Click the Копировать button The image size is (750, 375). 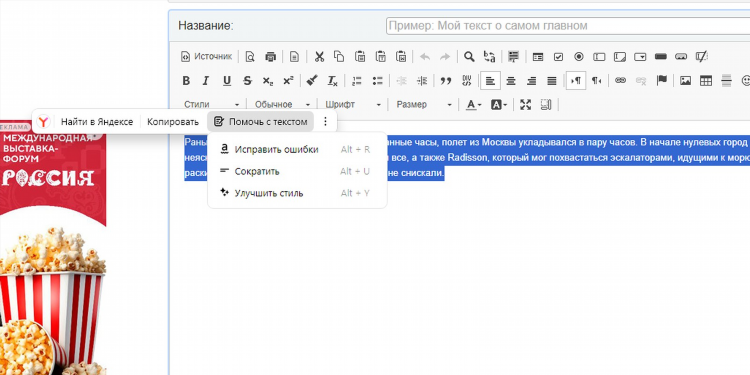pyautogui.click(x=173, y=121)
